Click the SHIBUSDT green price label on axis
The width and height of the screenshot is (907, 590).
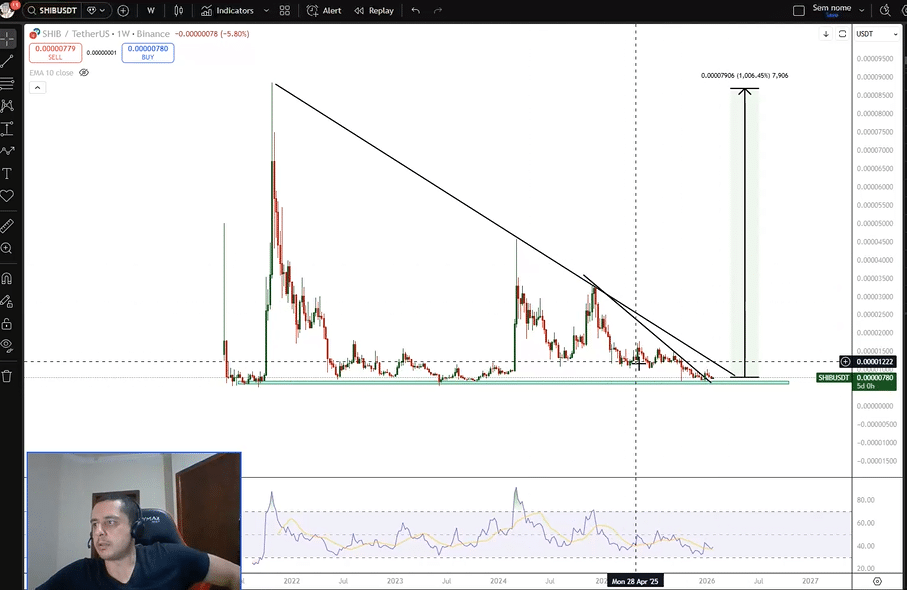pyautogui.click(x=834, y=378)
